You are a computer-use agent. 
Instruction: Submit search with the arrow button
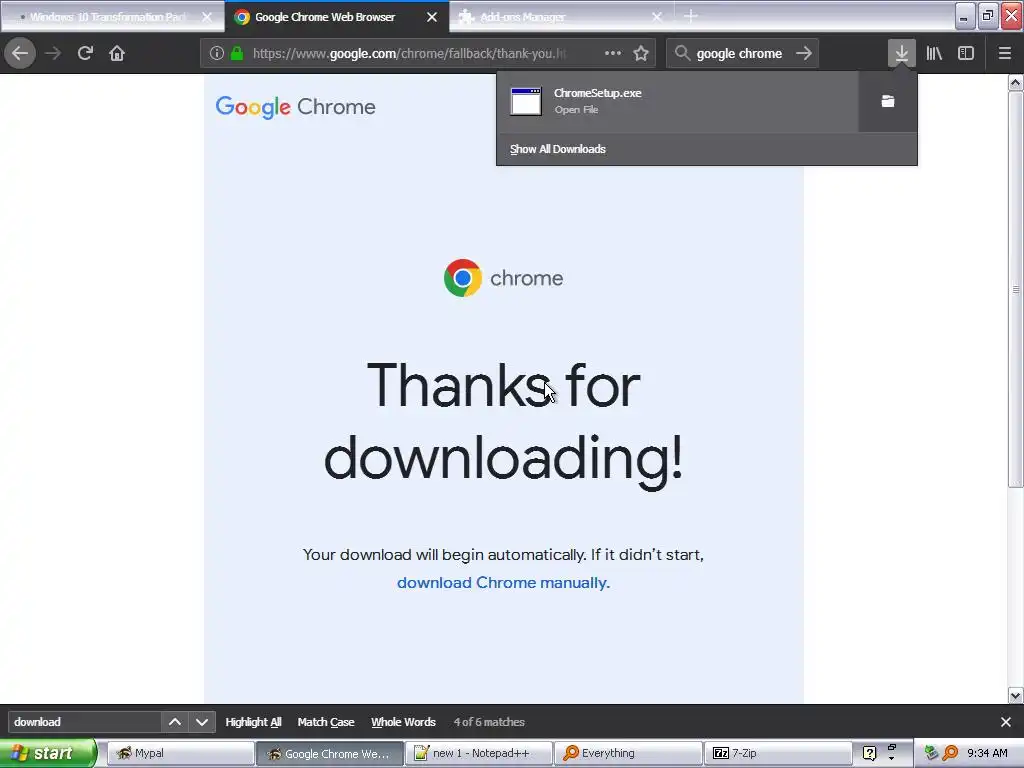tap(804, 54)
